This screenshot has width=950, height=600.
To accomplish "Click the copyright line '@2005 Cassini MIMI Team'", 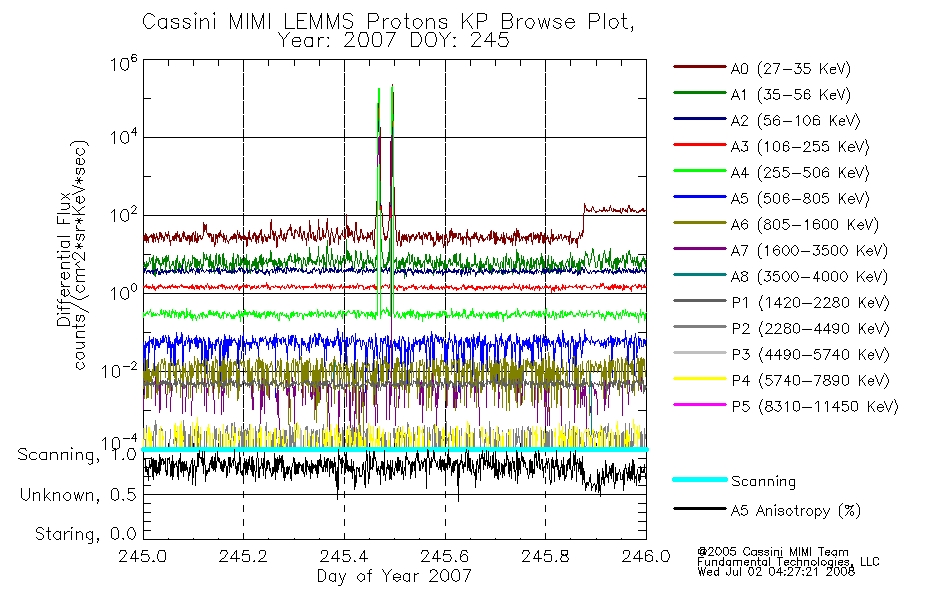I will [x=772, y=552].
